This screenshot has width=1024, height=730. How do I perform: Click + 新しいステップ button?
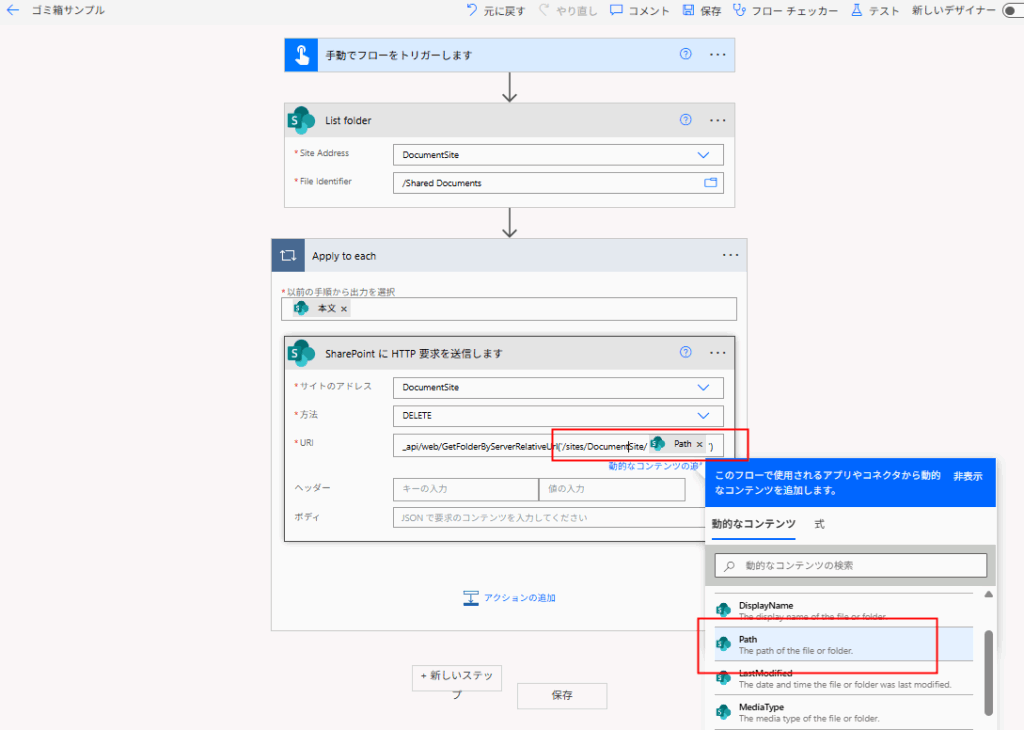point(457,678)
